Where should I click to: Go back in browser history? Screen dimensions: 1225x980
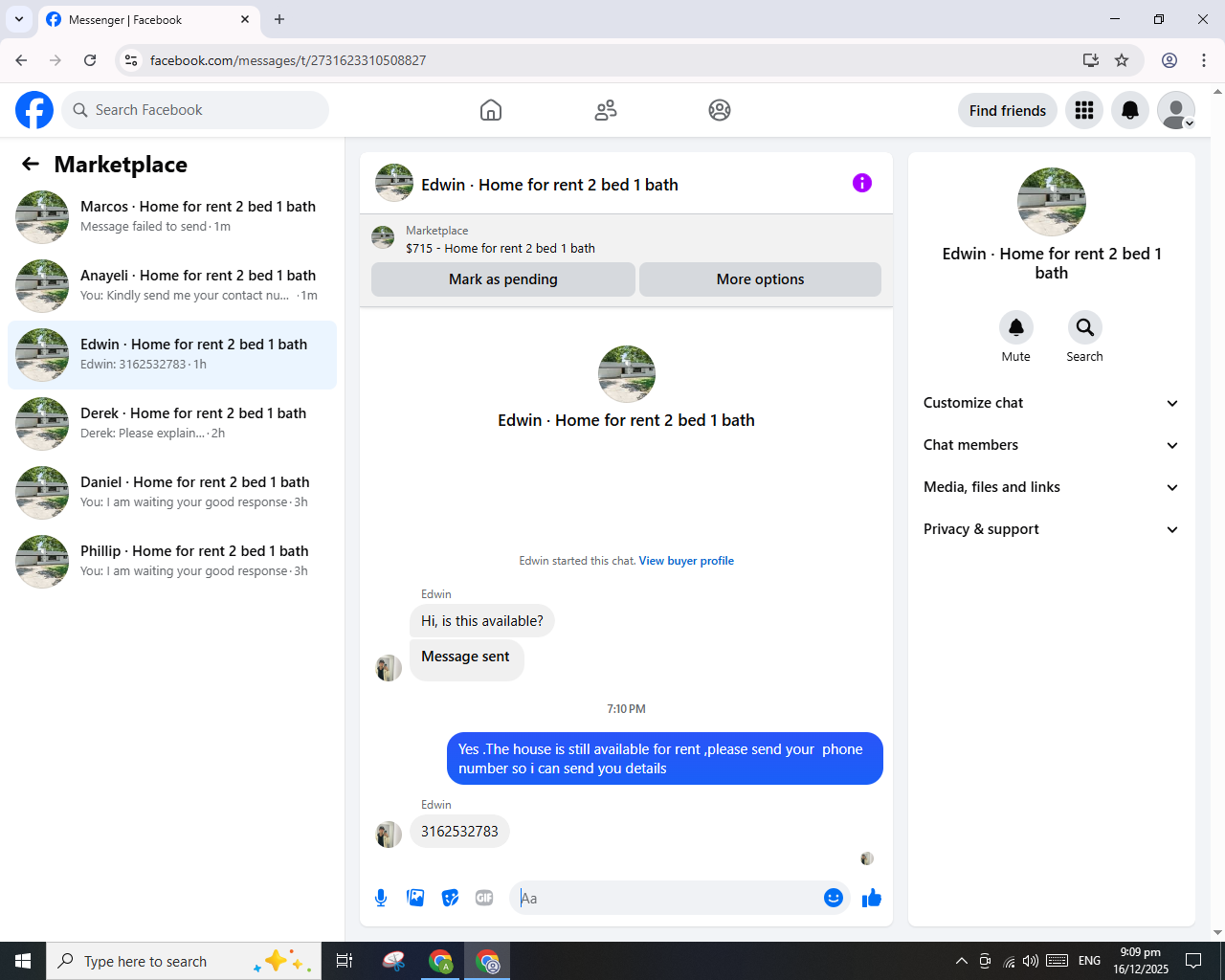[x=21, y=60]
